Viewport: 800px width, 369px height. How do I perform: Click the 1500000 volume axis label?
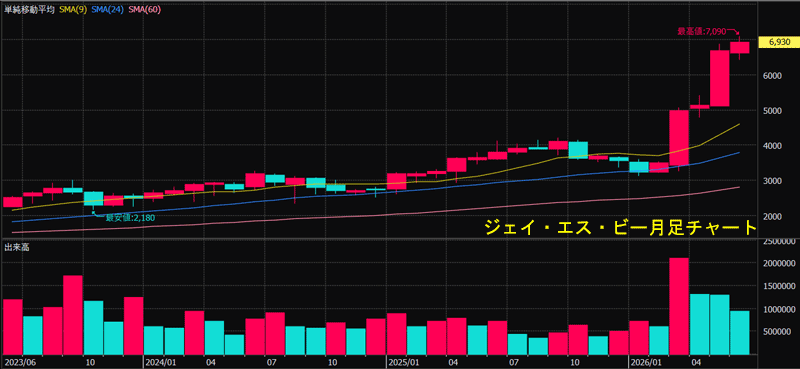(x=778, y=286)
